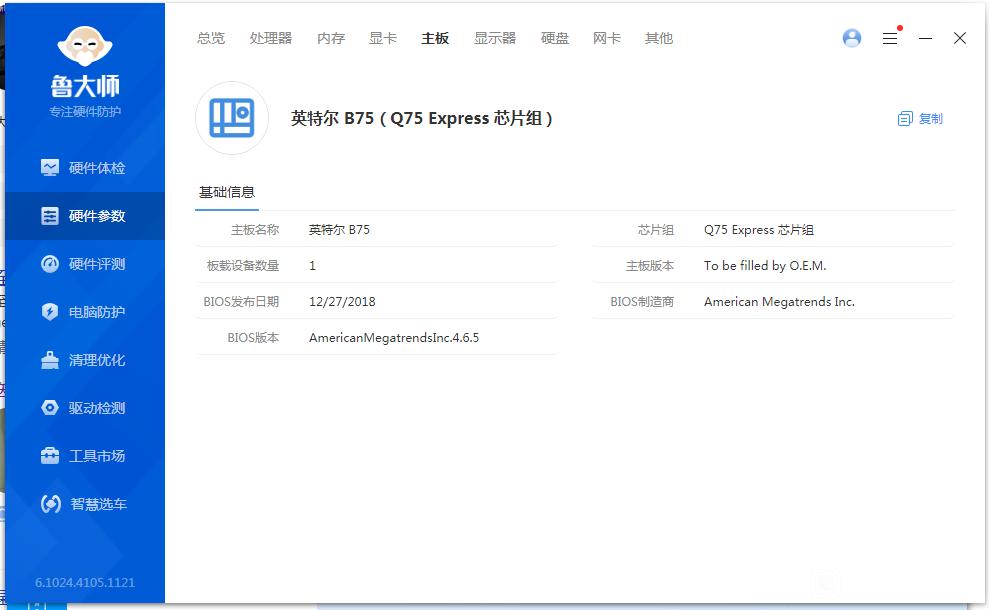
Task: Switch to the 显卡 tab
Action: (383, 39)
